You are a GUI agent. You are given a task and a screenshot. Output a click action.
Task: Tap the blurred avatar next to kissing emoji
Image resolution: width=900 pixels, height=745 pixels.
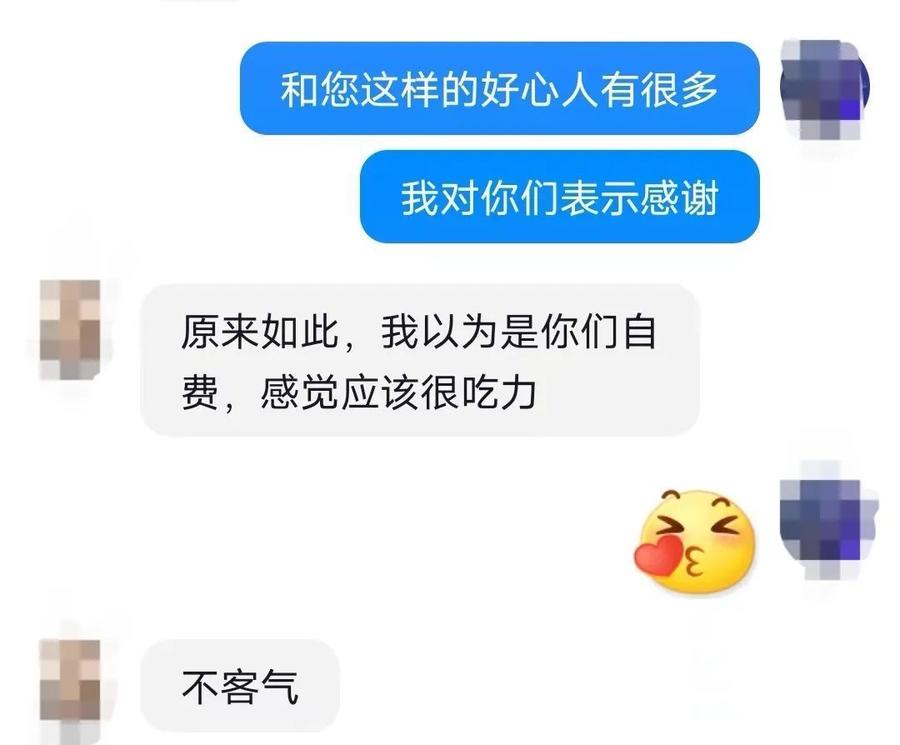coord(827,519)
